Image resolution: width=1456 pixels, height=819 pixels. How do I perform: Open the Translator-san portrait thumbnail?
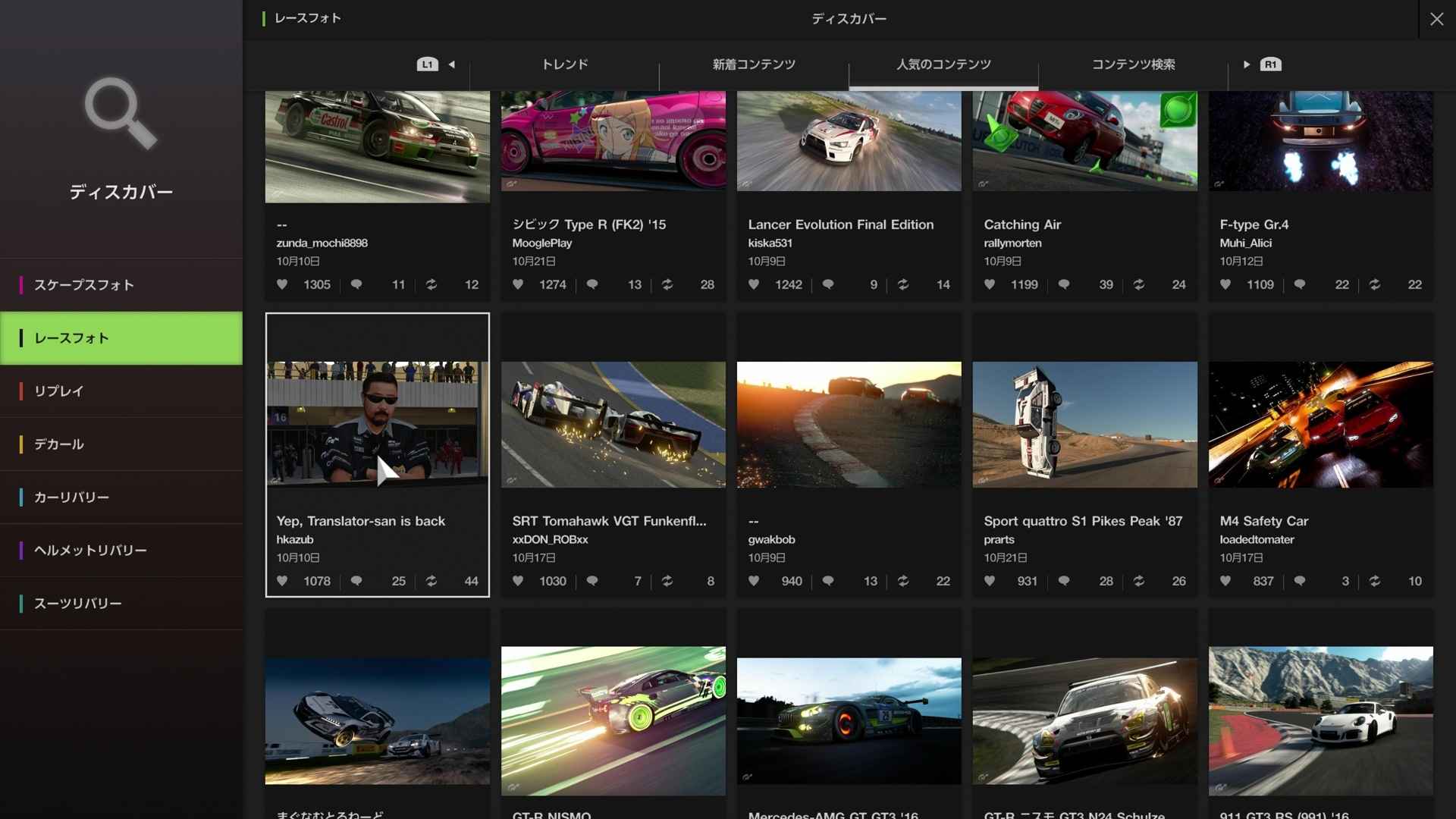377,425
